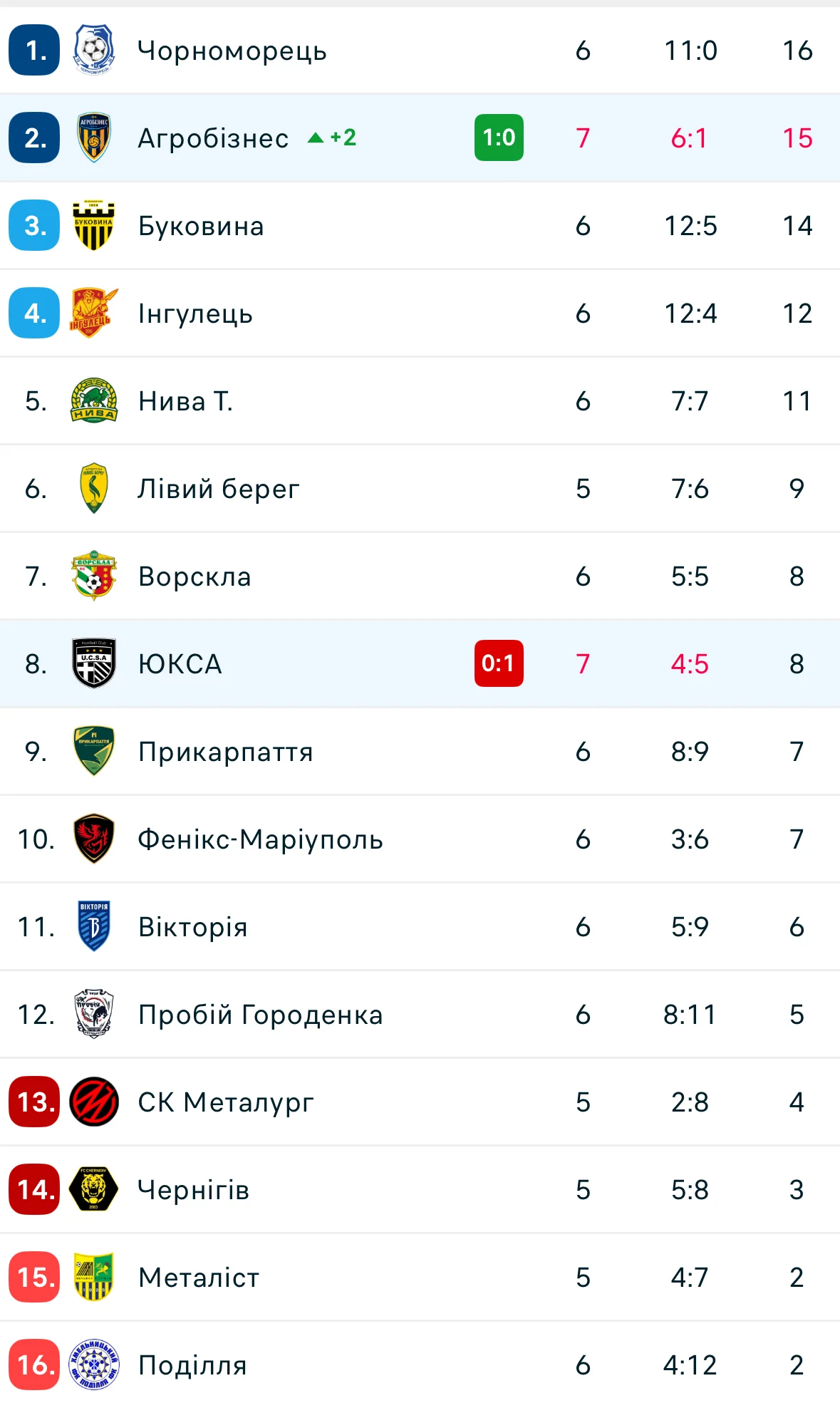Select the Вікторія team name
840x1403 pixels.
tap(192, 927)
